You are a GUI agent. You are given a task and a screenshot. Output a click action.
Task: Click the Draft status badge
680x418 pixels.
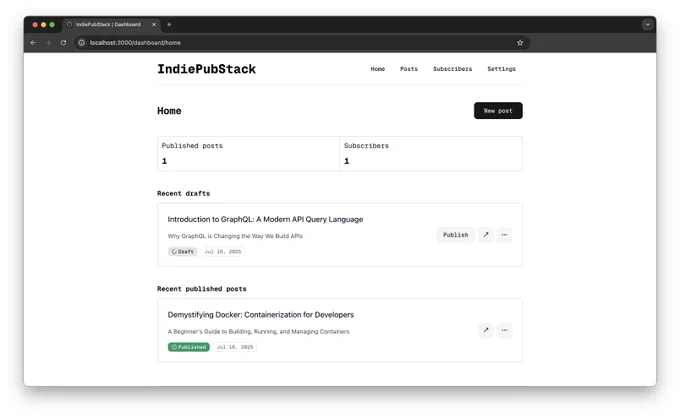pyautogui.click(x=183, y=251)
